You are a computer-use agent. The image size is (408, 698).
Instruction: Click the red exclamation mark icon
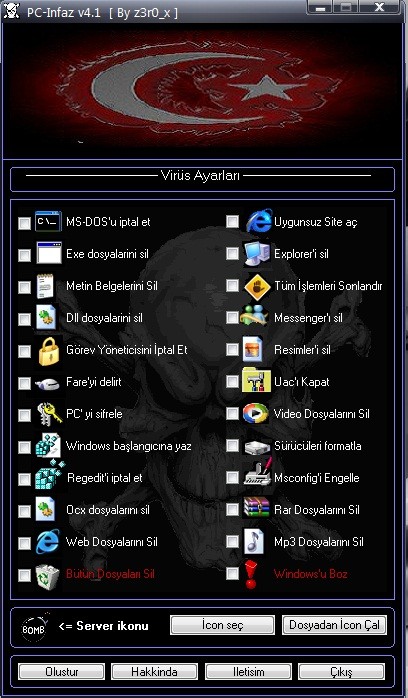tap(251, 575)
